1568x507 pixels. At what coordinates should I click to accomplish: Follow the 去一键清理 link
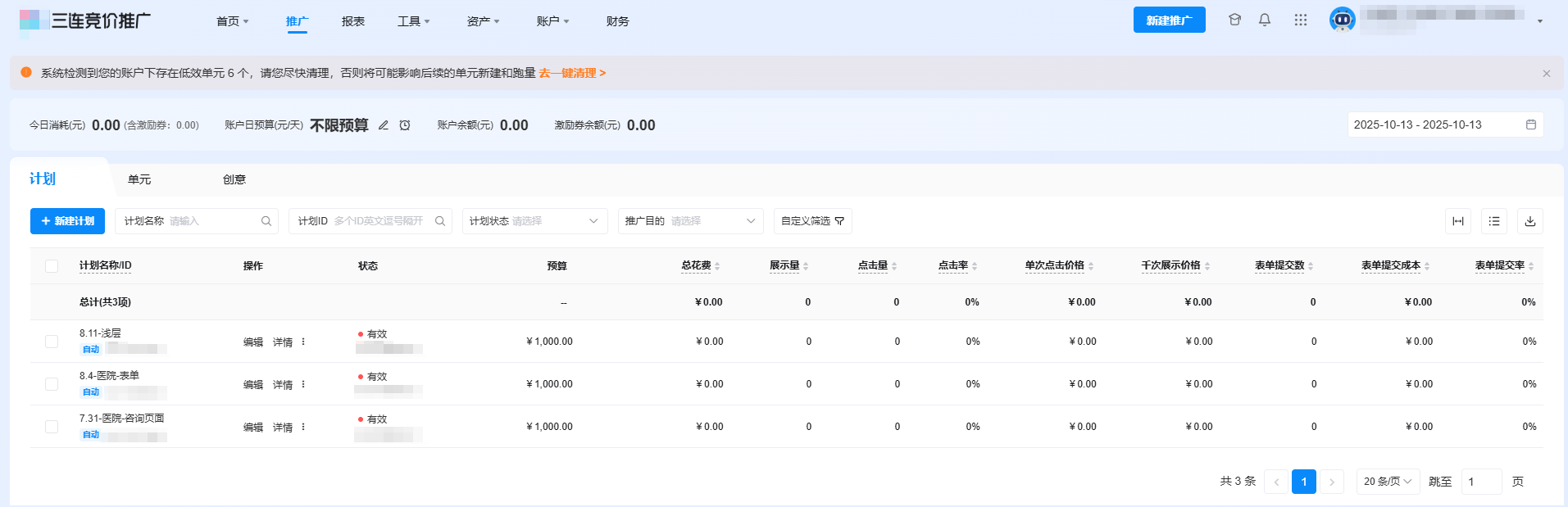[x=572, y=73]
